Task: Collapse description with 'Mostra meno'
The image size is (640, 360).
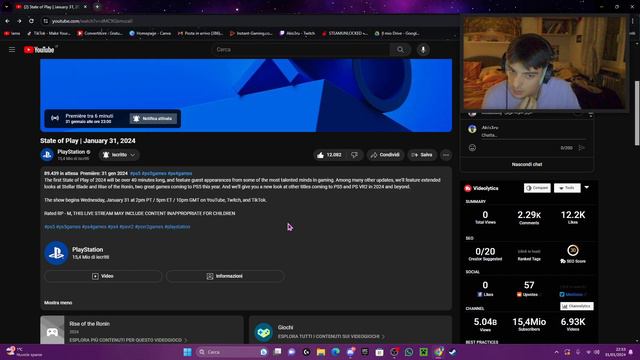Action: (x=58, y=303)
